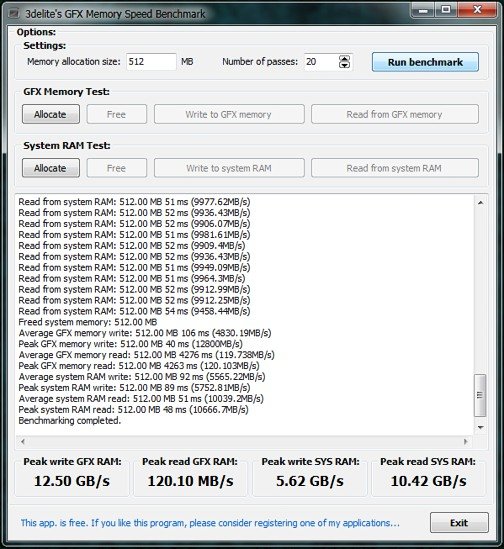Click the Number of passes input field

point(321,62)
